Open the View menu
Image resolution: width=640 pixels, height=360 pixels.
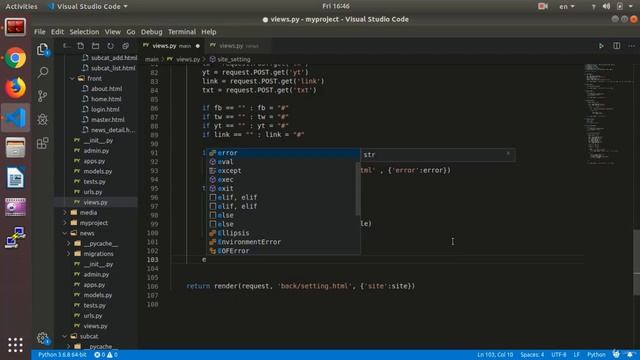[x=112, y=32]
